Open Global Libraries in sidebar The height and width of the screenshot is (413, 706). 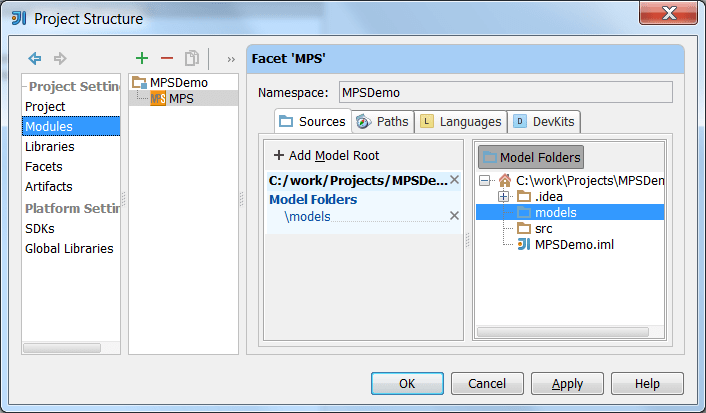pos(69,248)
